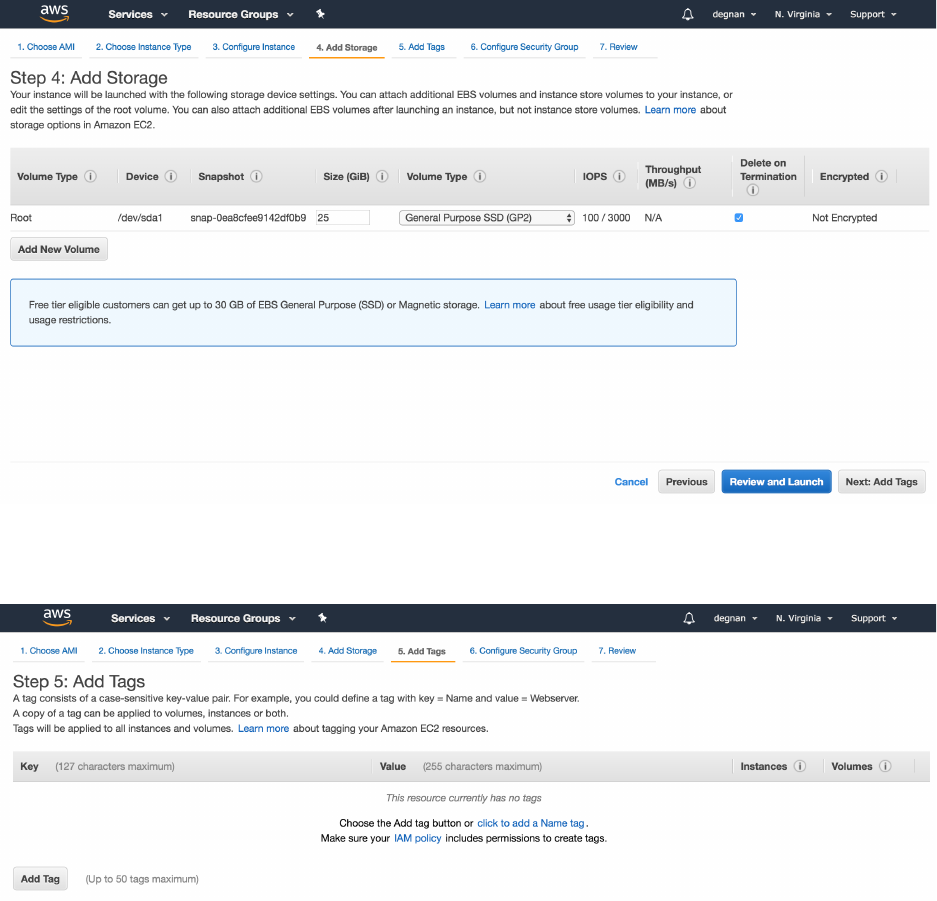The image size is (937, 901).
Task: Expand Services menu in the Add Tags header
Action: [140, 618]
